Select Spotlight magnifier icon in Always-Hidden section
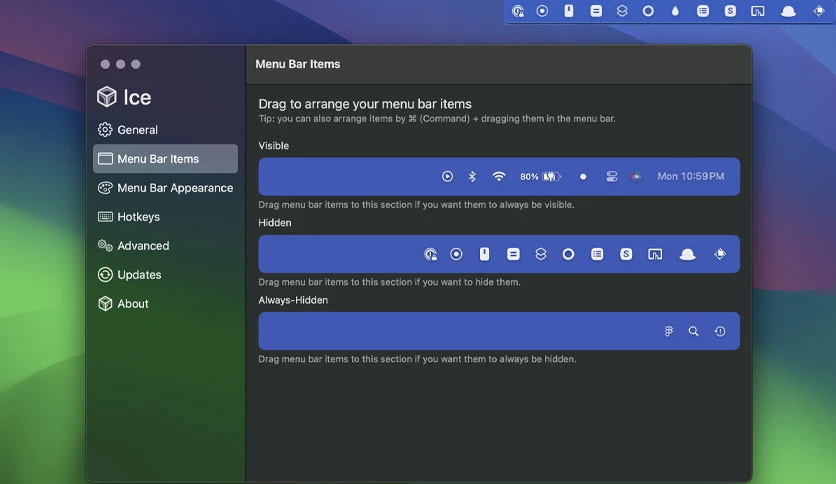 (x=693, y=332)
